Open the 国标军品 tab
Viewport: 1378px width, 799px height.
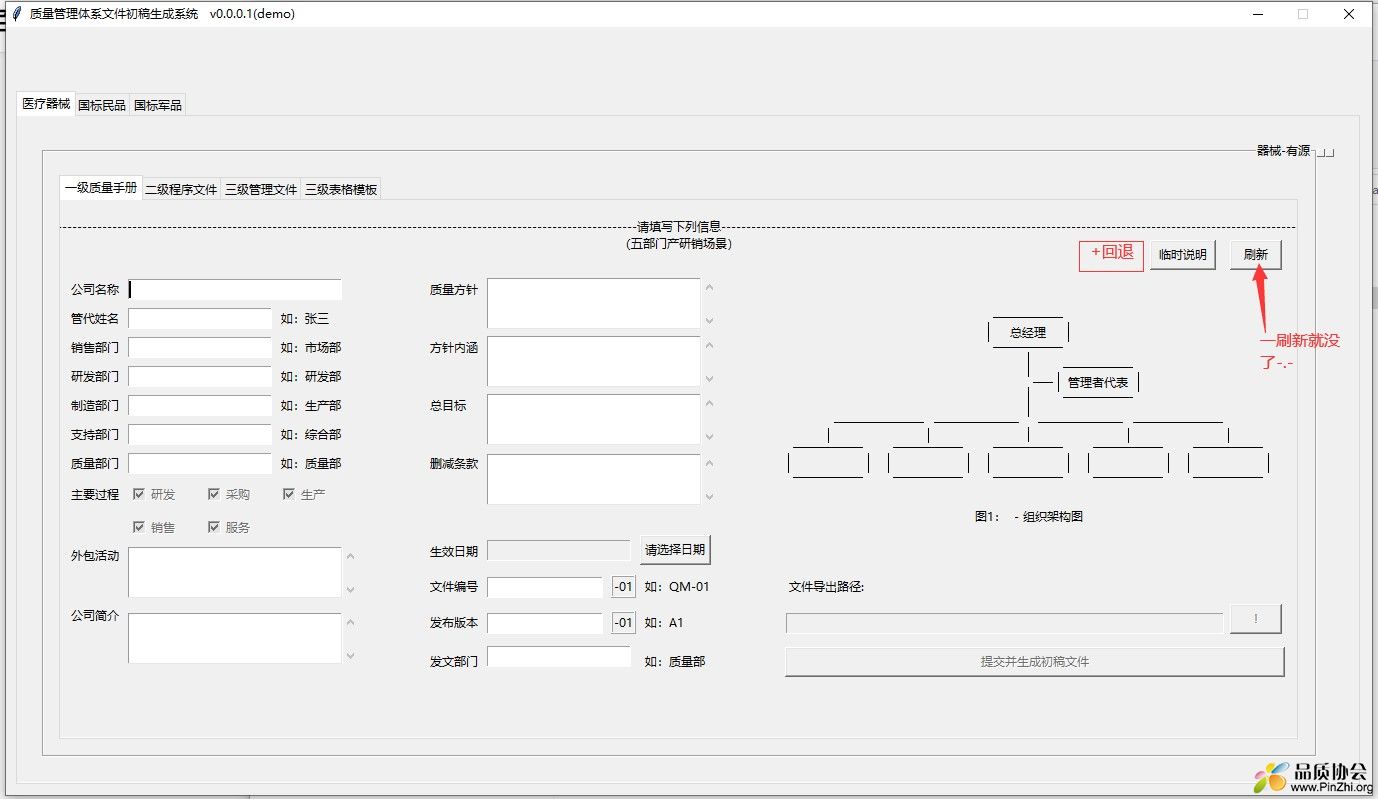[158, 105]
